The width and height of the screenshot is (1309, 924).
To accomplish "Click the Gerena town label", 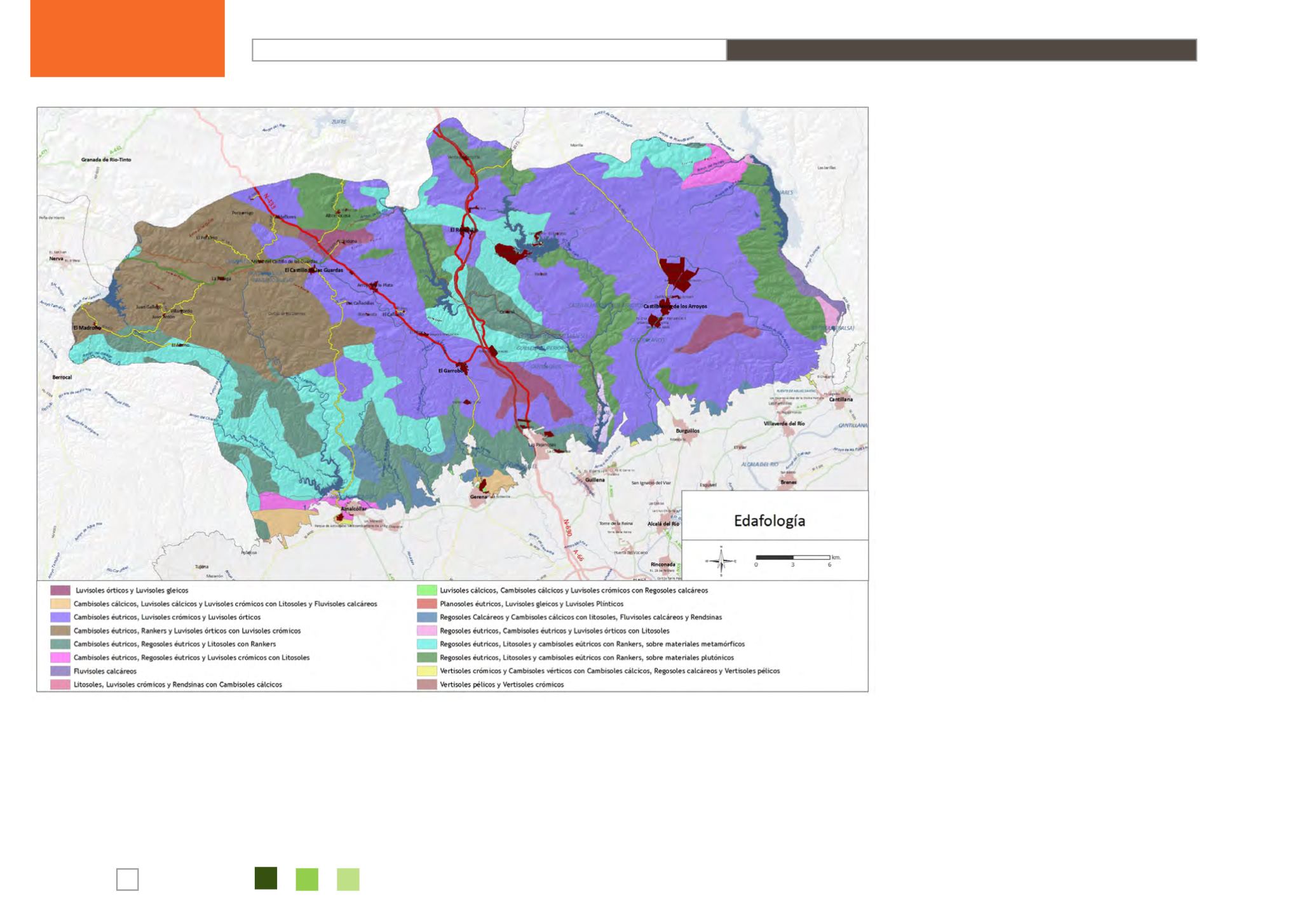I will coord(478,497).
